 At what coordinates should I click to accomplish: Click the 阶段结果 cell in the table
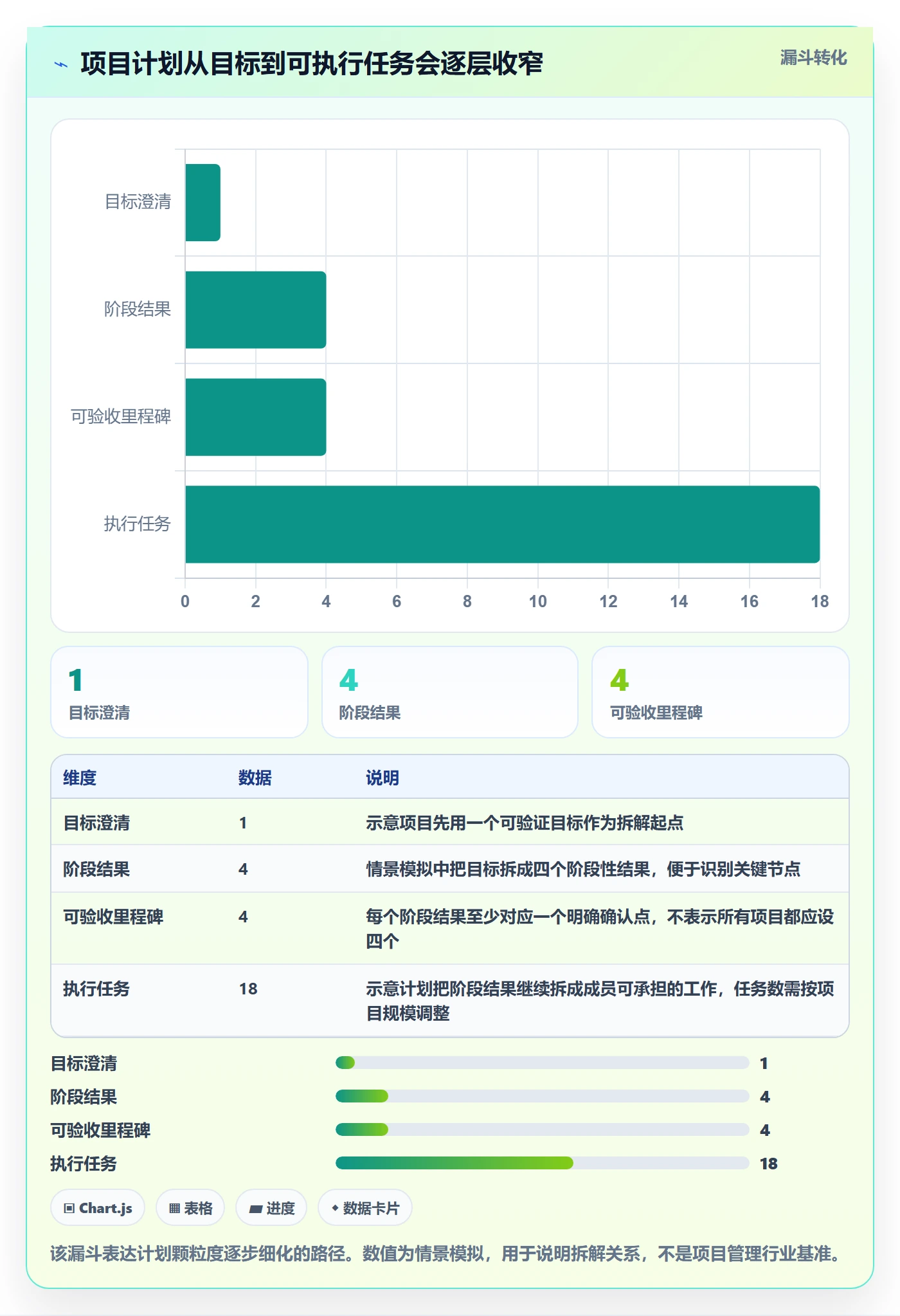[96, 869]
